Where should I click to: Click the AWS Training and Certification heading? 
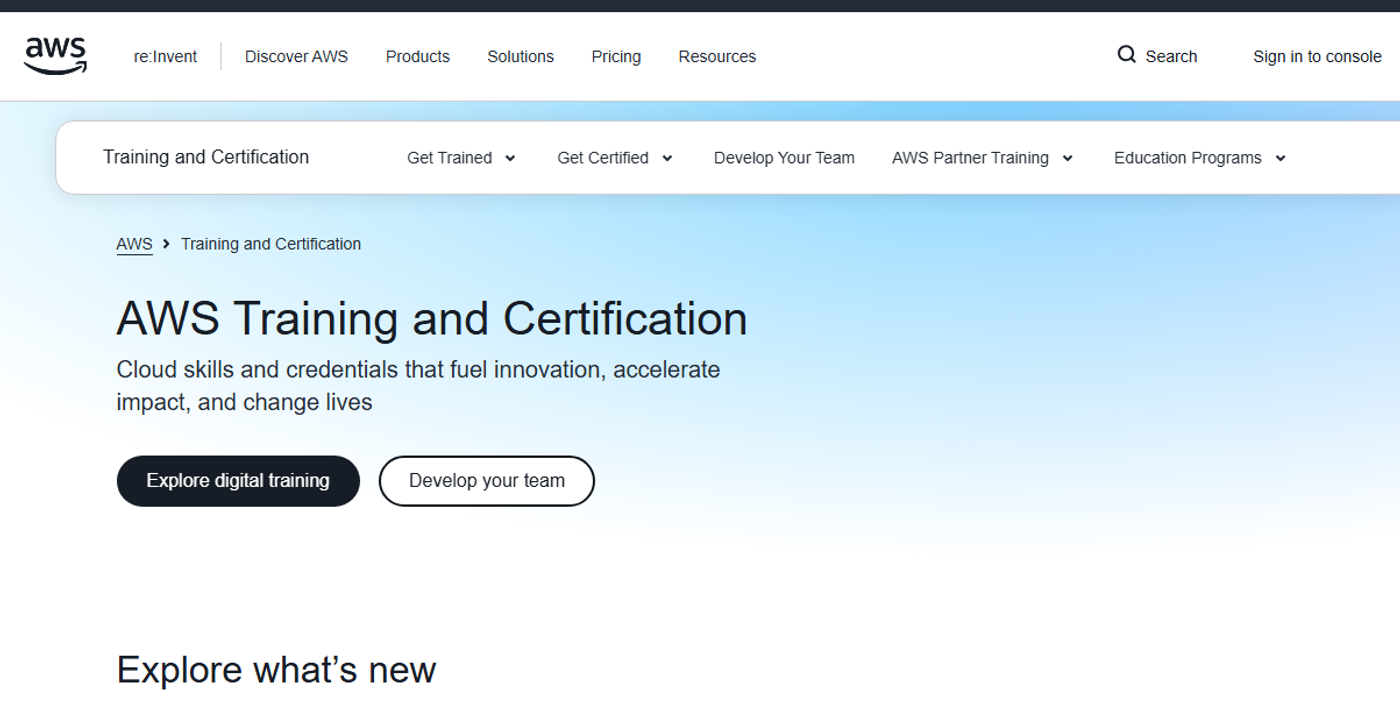432,319
